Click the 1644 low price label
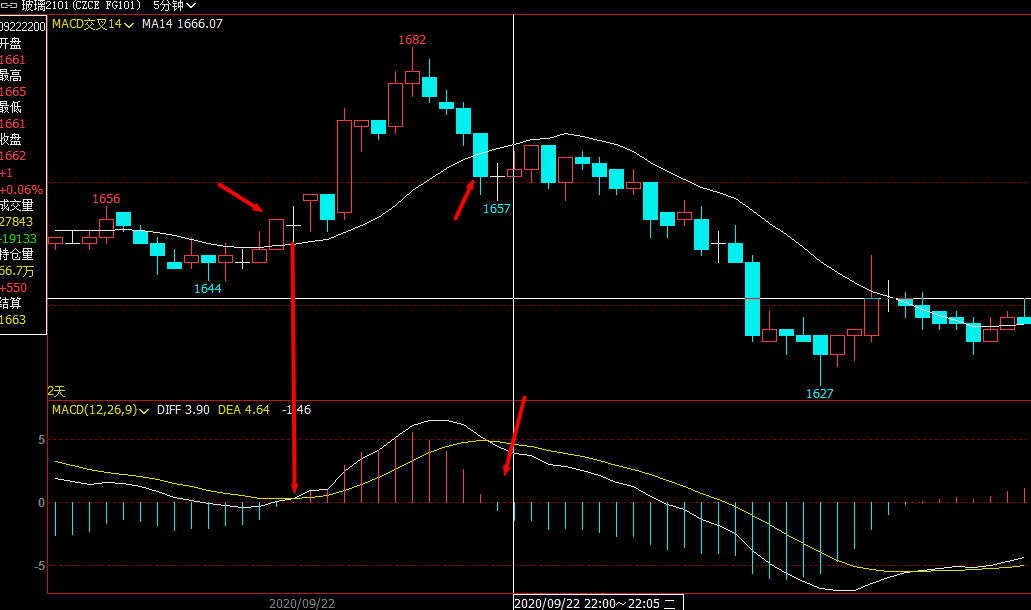Viewport: 1031px width, 610px height. pos(207,288)
